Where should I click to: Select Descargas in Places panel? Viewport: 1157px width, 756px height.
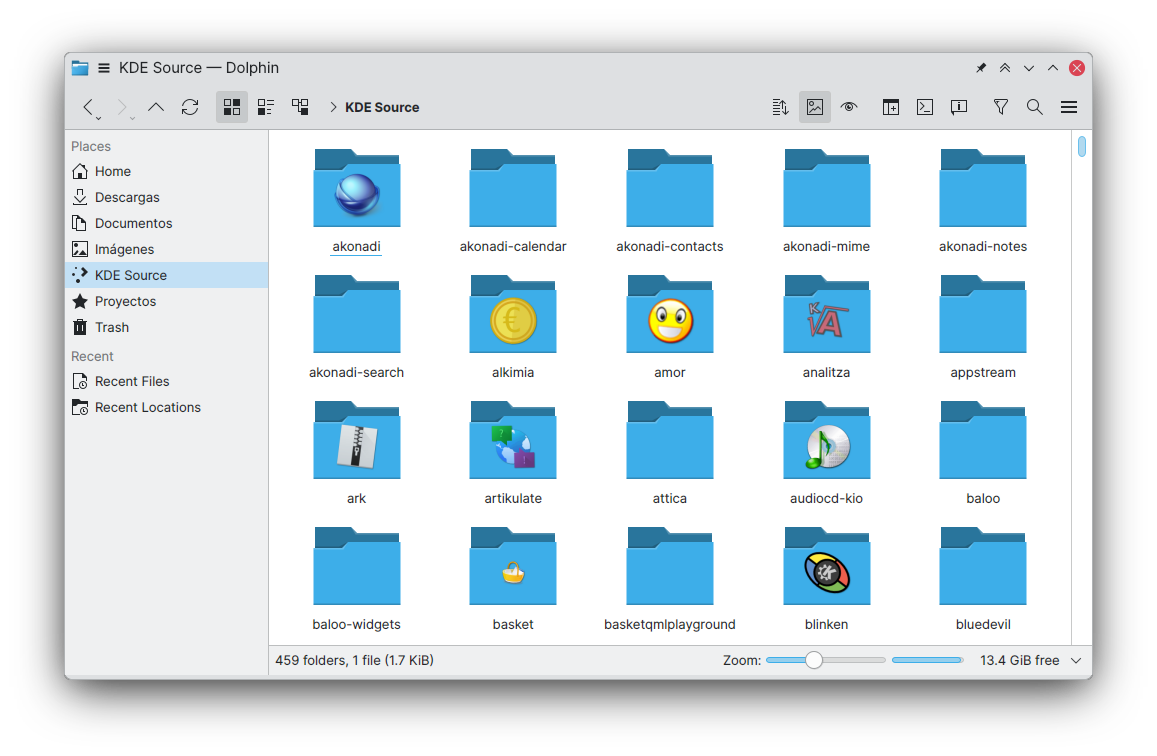(127, 197)
